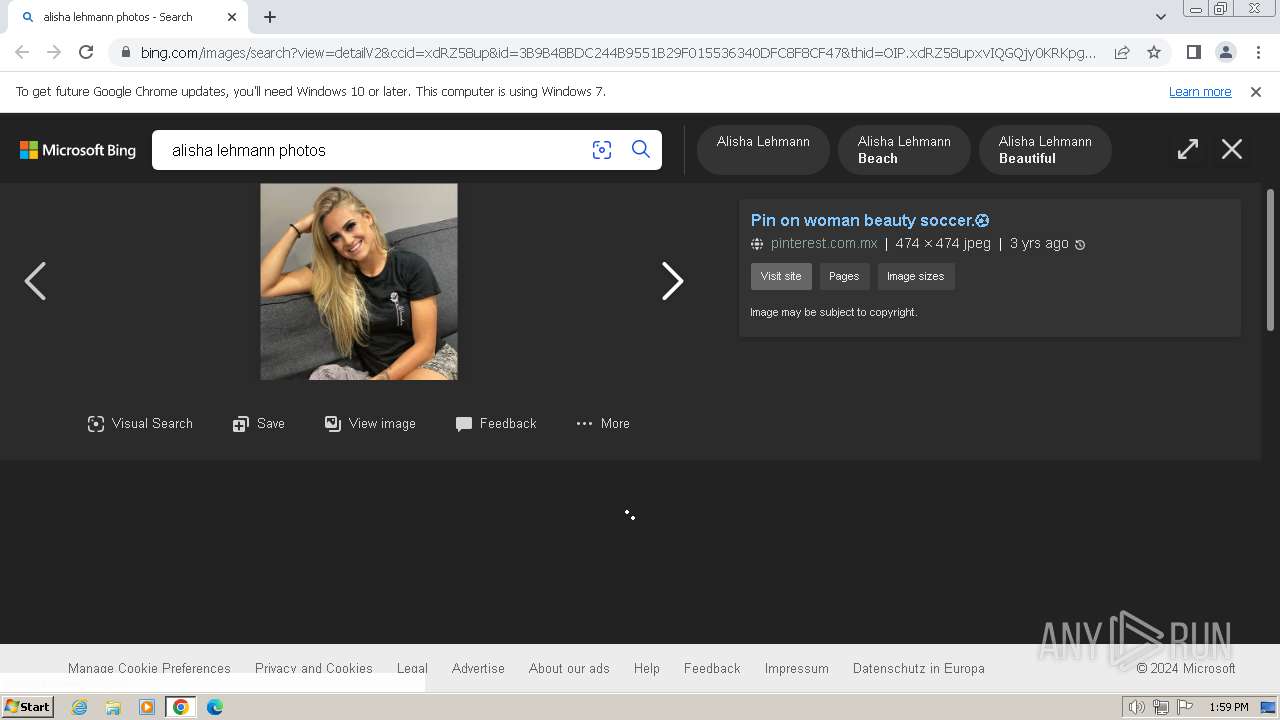Dismiss the Chrome update notification bar
The image size is (1280, 720).
click(1256, 92)
